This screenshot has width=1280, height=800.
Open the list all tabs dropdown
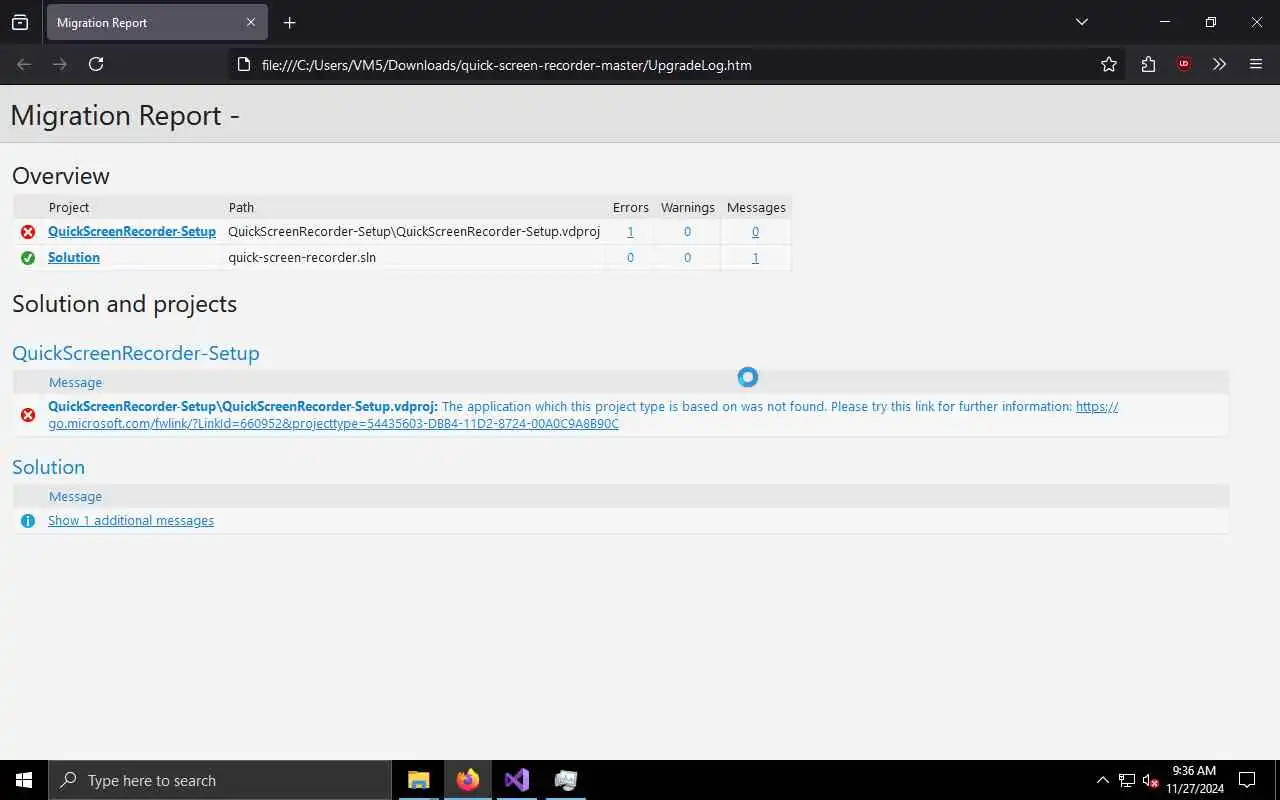[1082, 22]
